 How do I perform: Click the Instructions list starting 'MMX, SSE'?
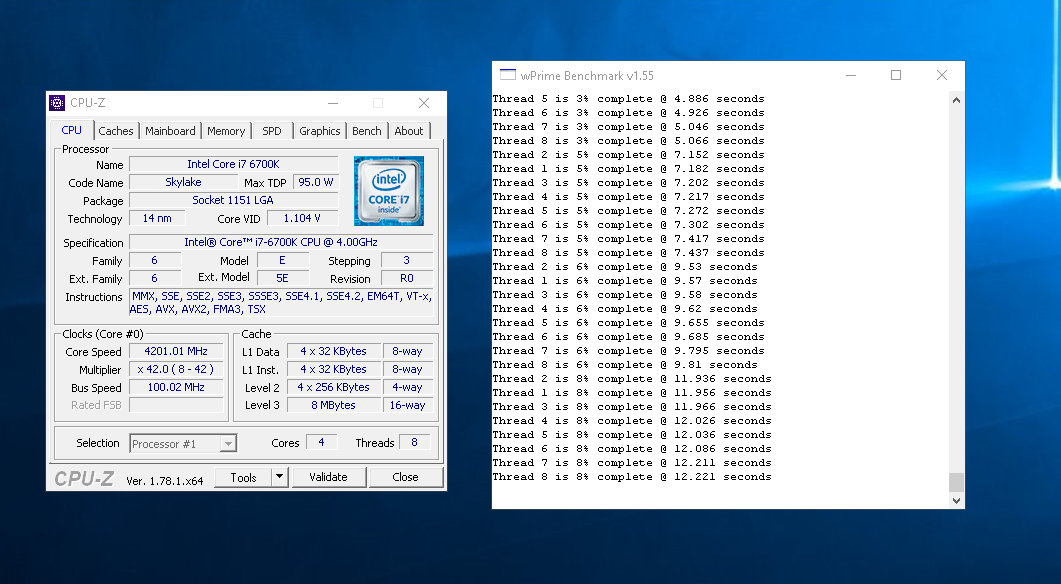pos(281,302)
